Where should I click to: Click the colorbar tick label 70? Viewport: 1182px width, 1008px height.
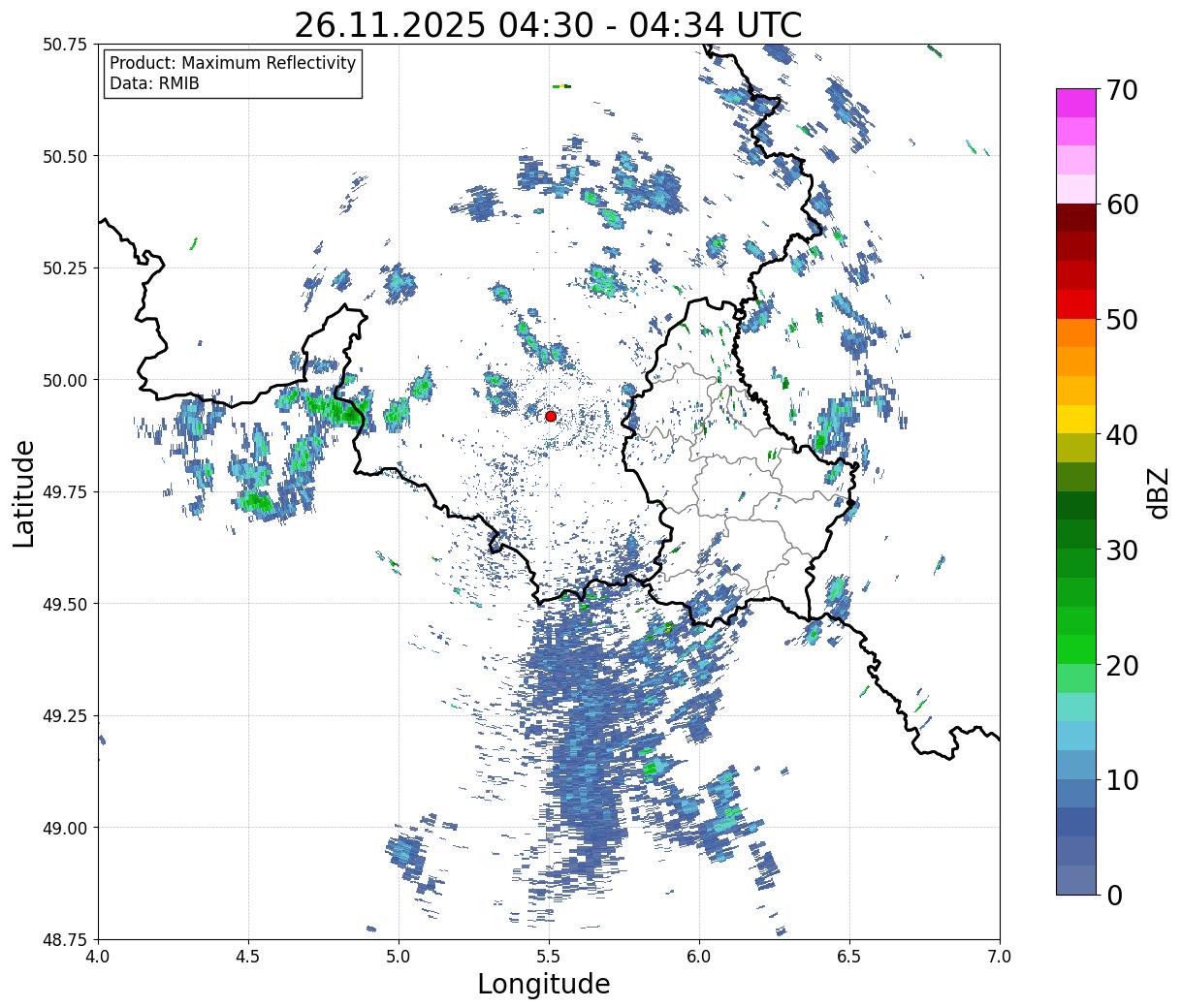click(1121, 89)
